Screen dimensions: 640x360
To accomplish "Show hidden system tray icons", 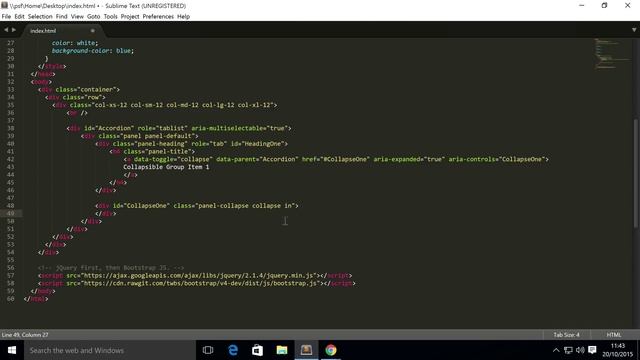I will click(556, 350).
